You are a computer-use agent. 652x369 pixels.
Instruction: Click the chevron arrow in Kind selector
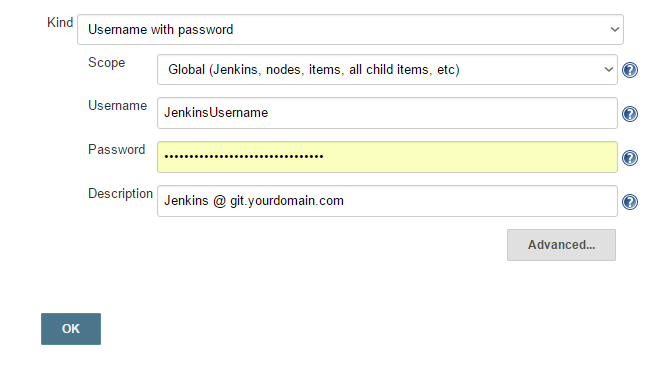[x=615, y=30]
